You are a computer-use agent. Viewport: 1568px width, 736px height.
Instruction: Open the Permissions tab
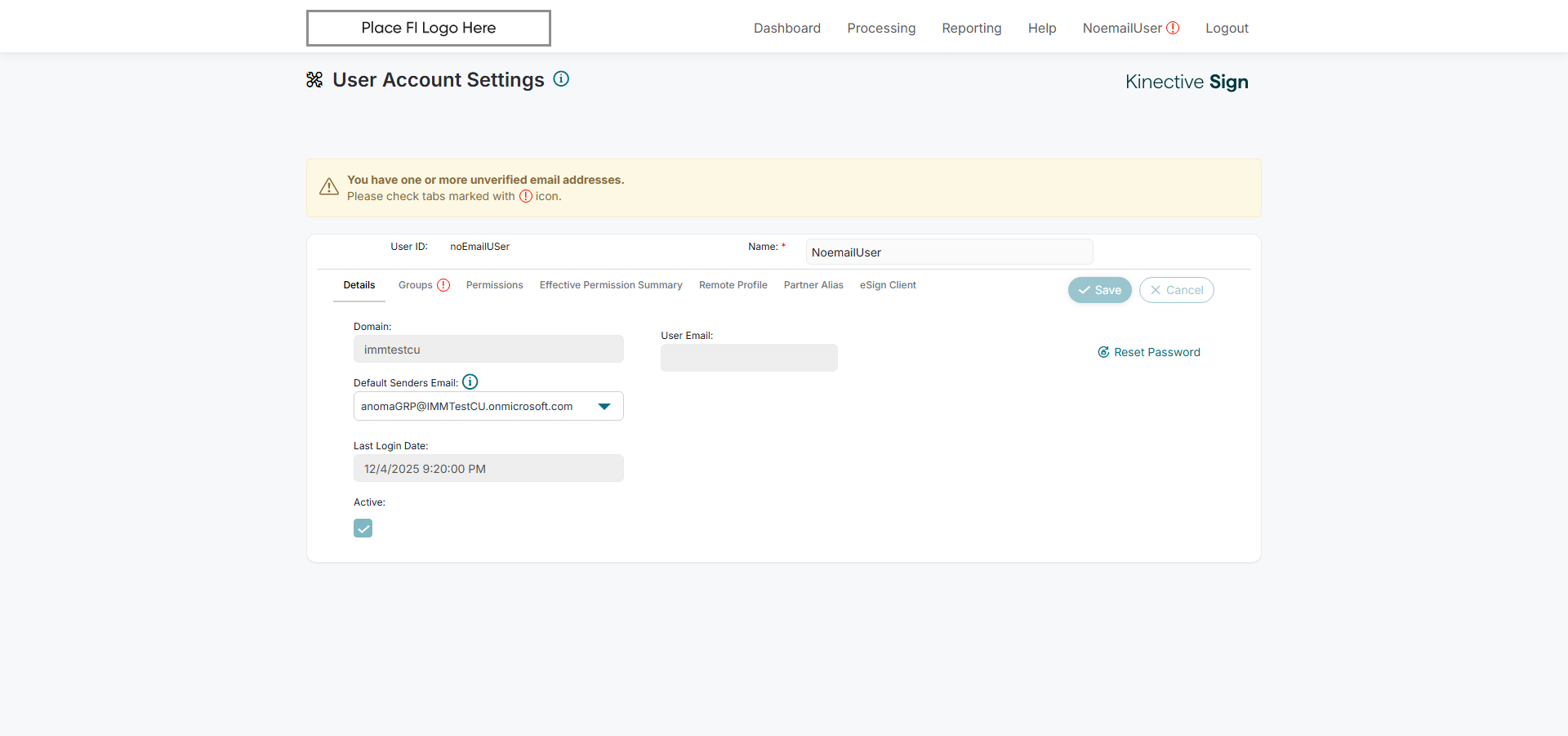point(495,285)
